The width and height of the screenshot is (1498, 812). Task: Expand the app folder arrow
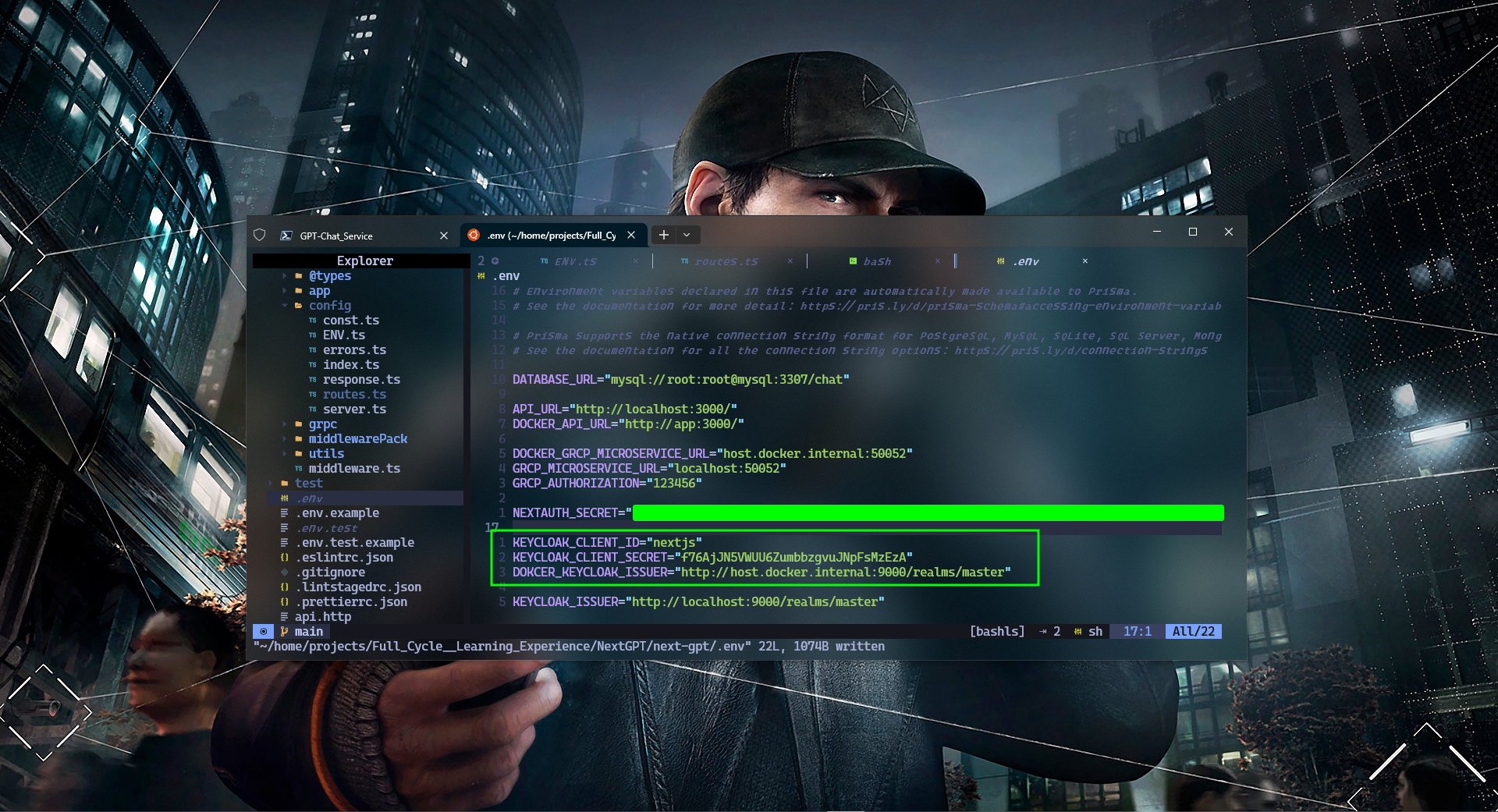click(285, 291)
